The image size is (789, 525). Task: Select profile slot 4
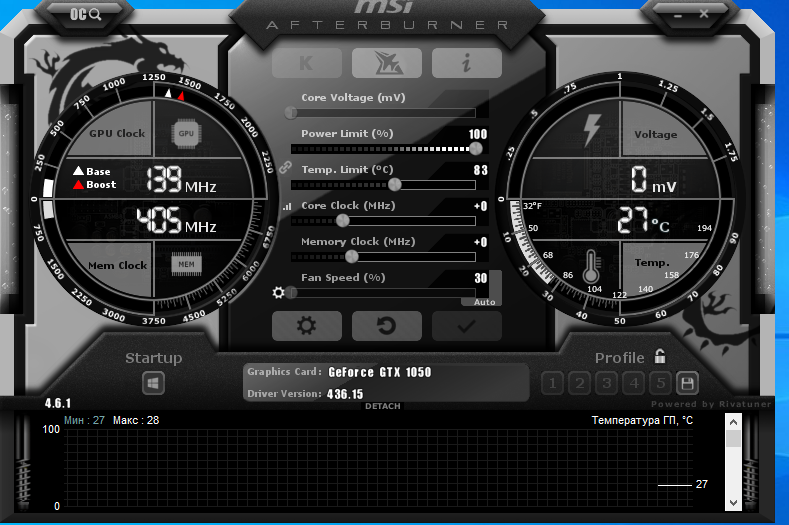(x=634, y=384)
